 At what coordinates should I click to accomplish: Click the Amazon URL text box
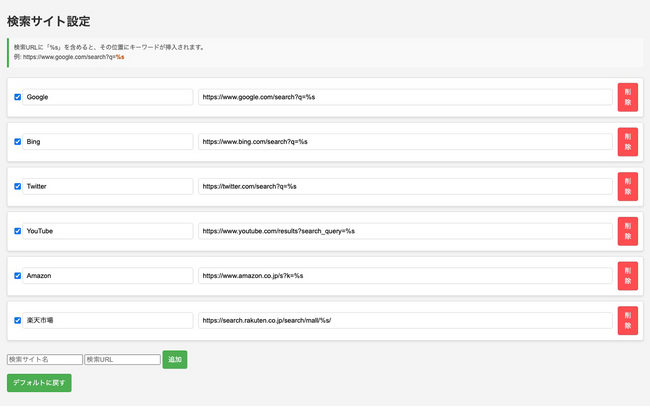click(405, 276)
